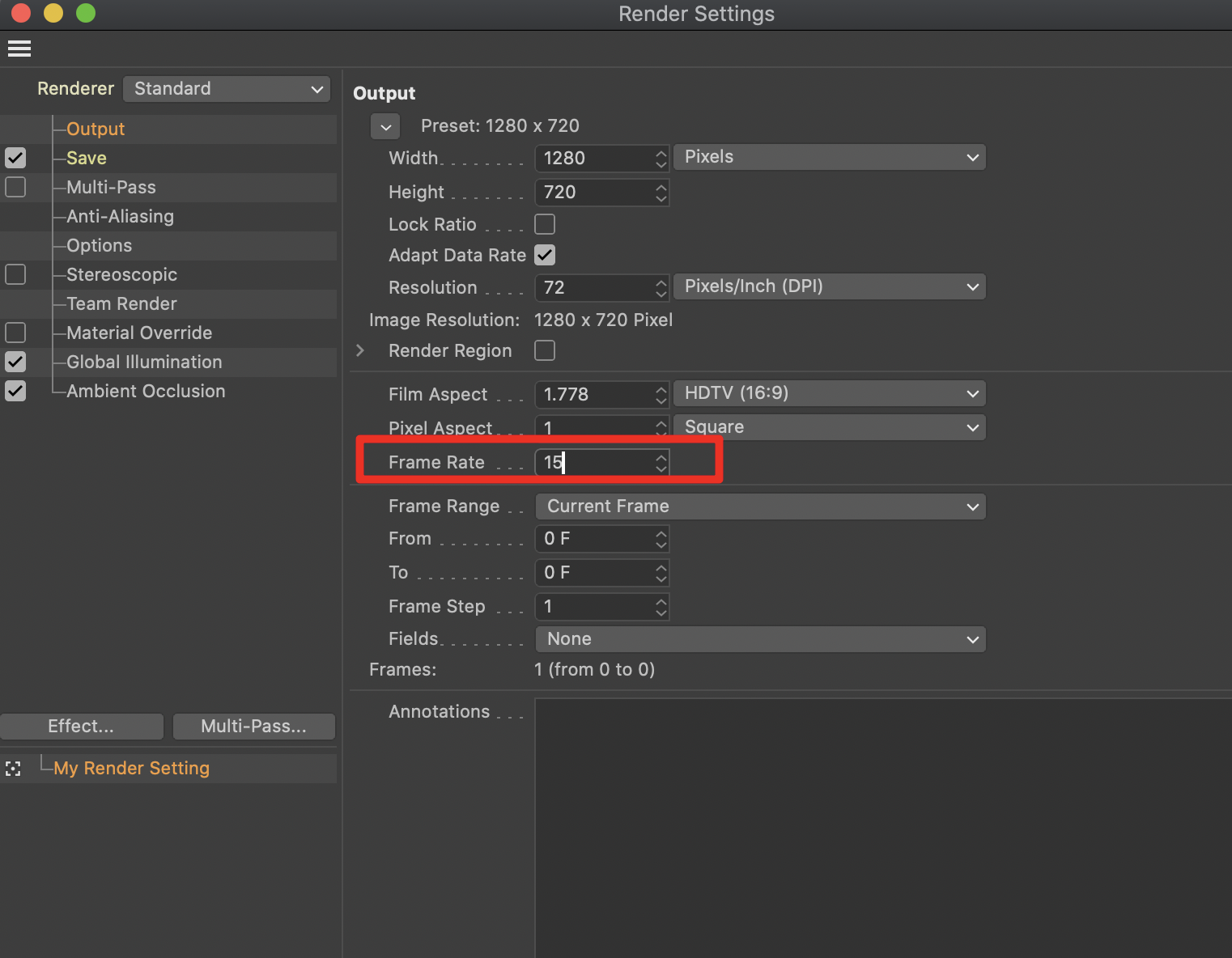
Task: Open Pixels/Inch (DPI) dropdown
Action: click(x=830, y=286)
